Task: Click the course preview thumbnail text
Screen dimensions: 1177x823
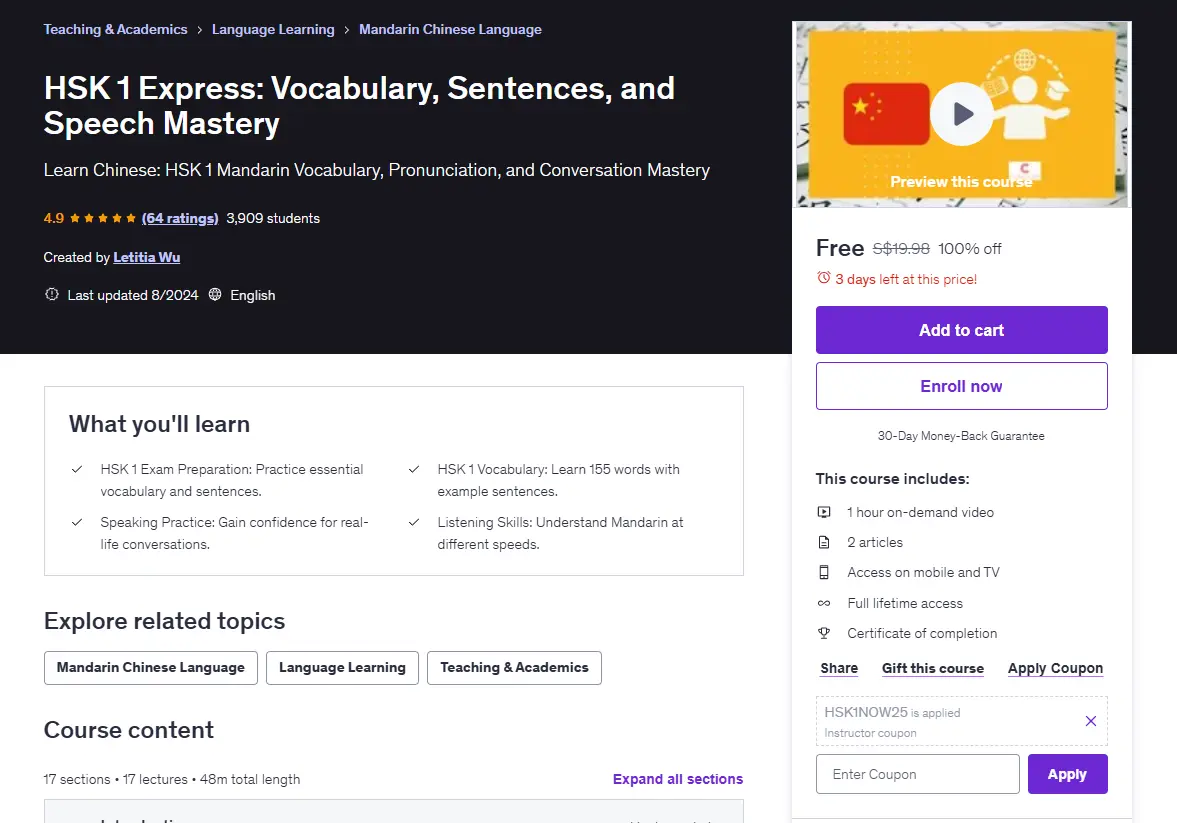Action: [x=961, y=182]
